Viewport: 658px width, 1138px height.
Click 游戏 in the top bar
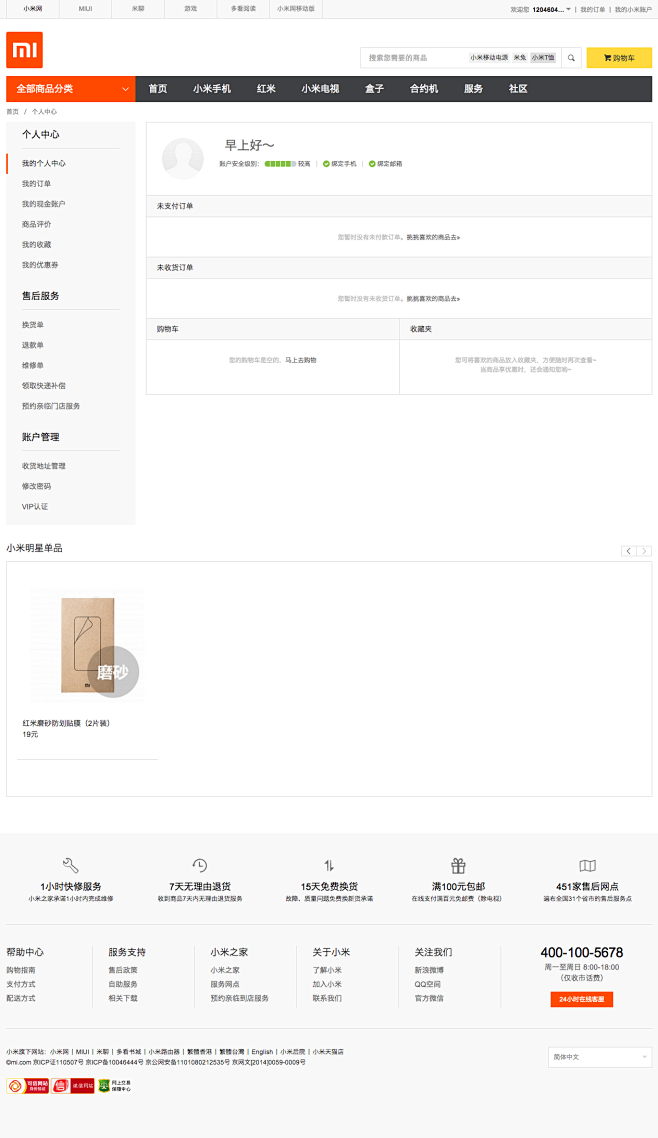click(191, 9)
